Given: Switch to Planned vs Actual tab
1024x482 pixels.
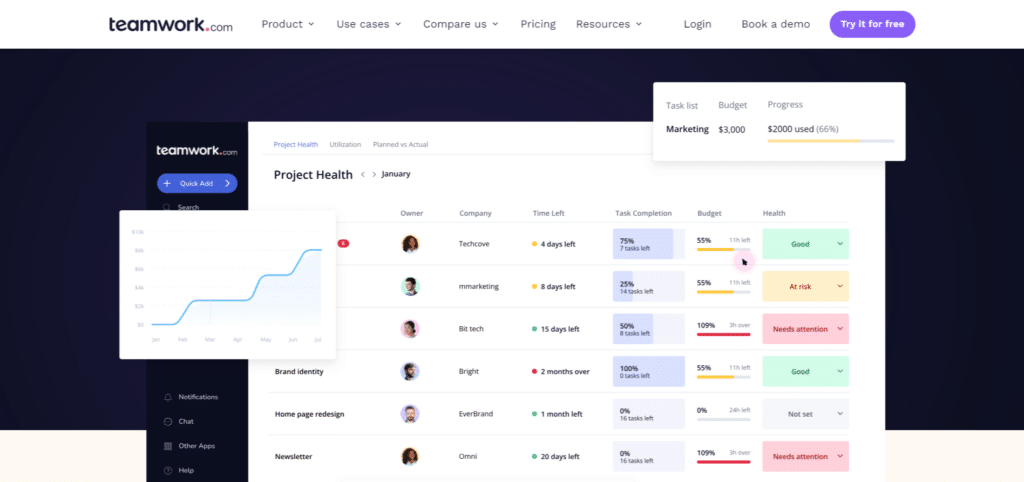Looking at the screenshot, I should click(x=400, y=144).
